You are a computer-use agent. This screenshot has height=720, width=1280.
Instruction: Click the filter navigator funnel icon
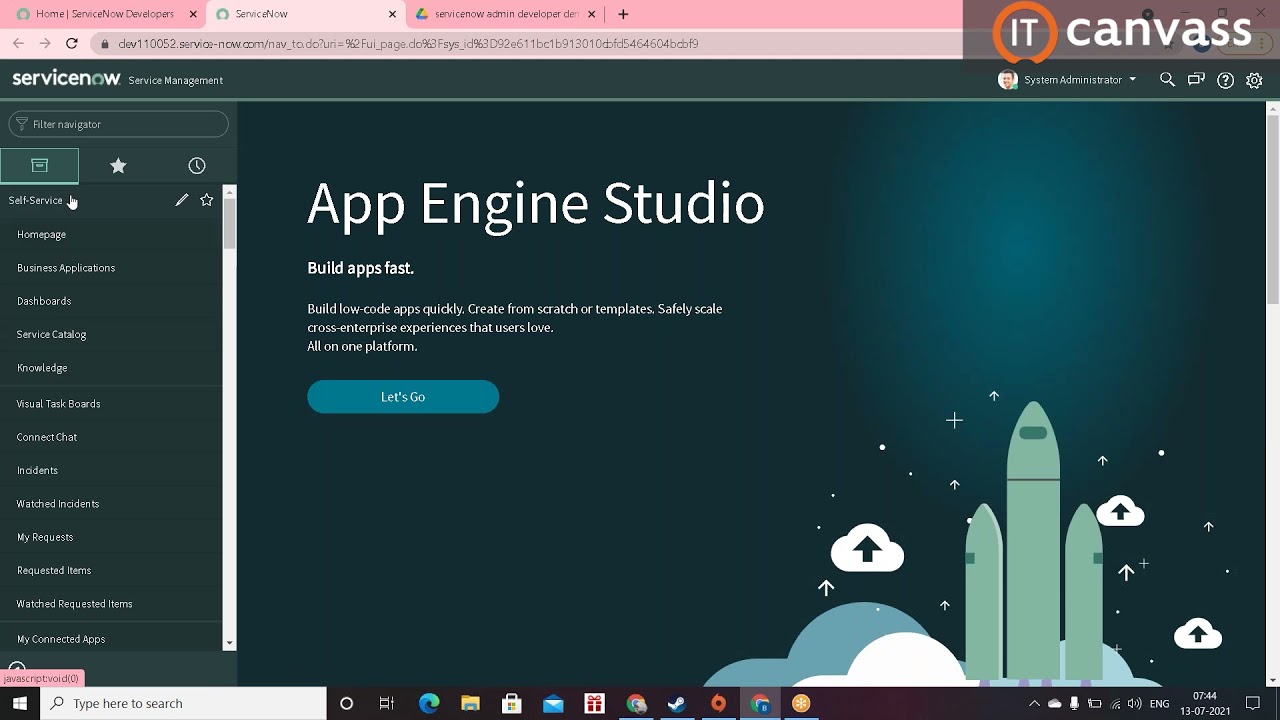(x=20, y=124)
